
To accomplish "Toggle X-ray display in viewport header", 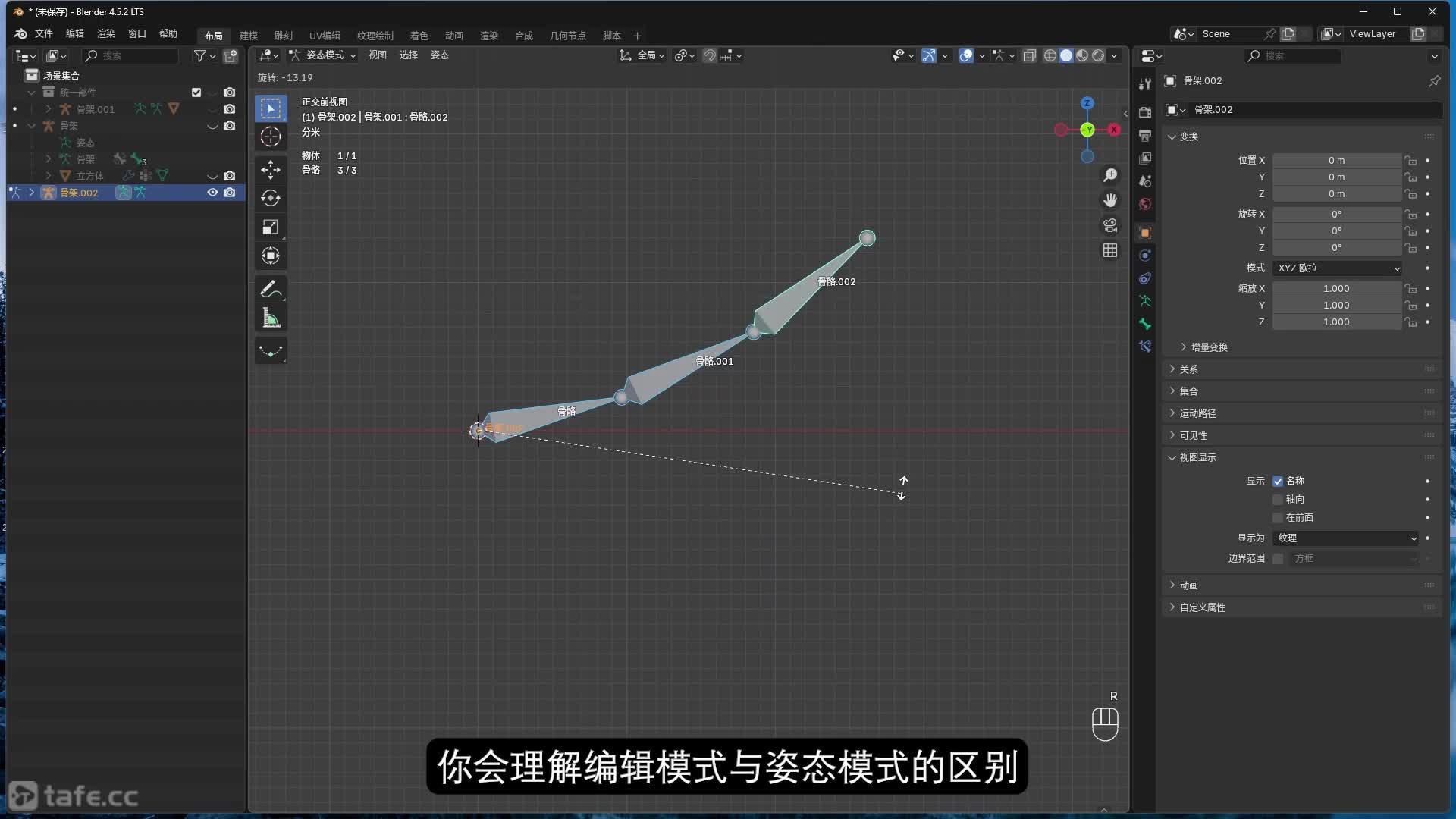I will pos(1029,55).
